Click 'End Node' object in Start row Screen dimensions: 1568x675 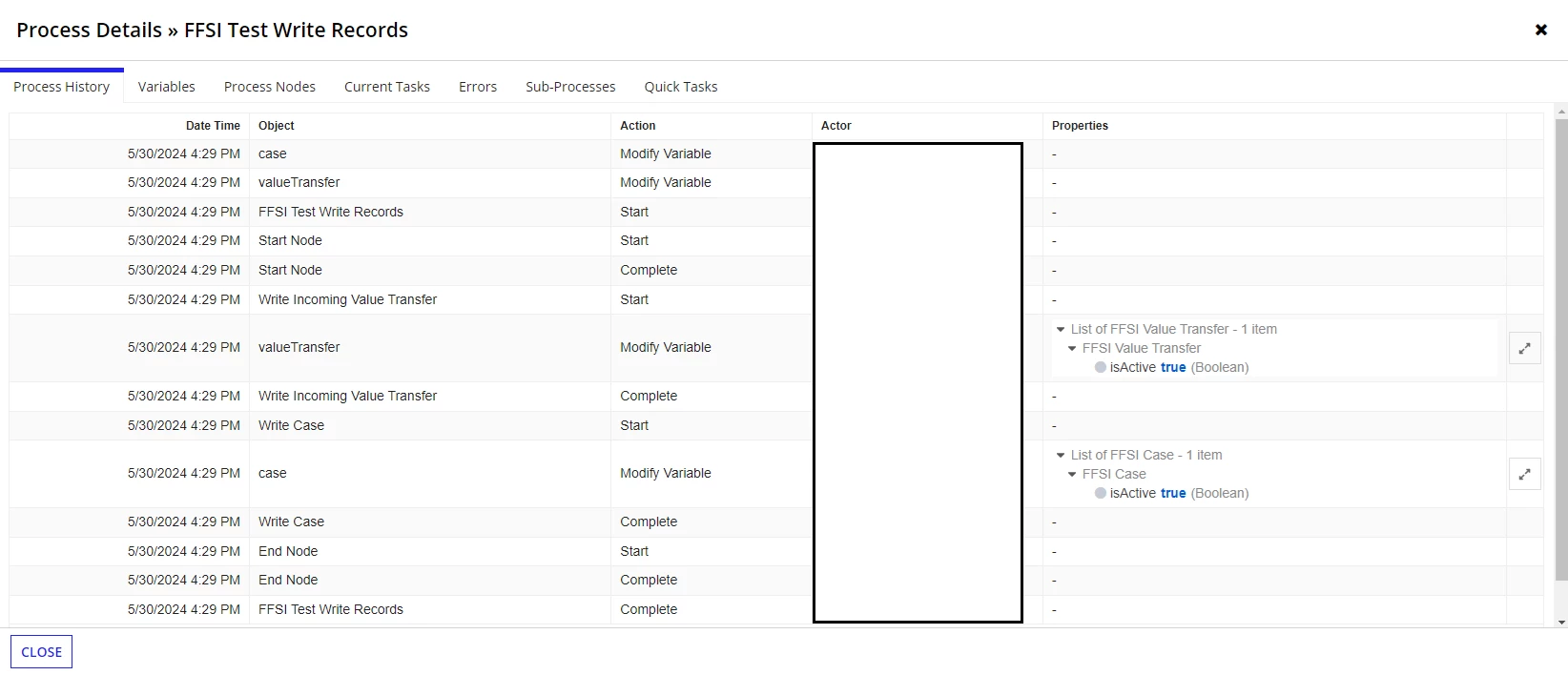(x=288, y=551)
